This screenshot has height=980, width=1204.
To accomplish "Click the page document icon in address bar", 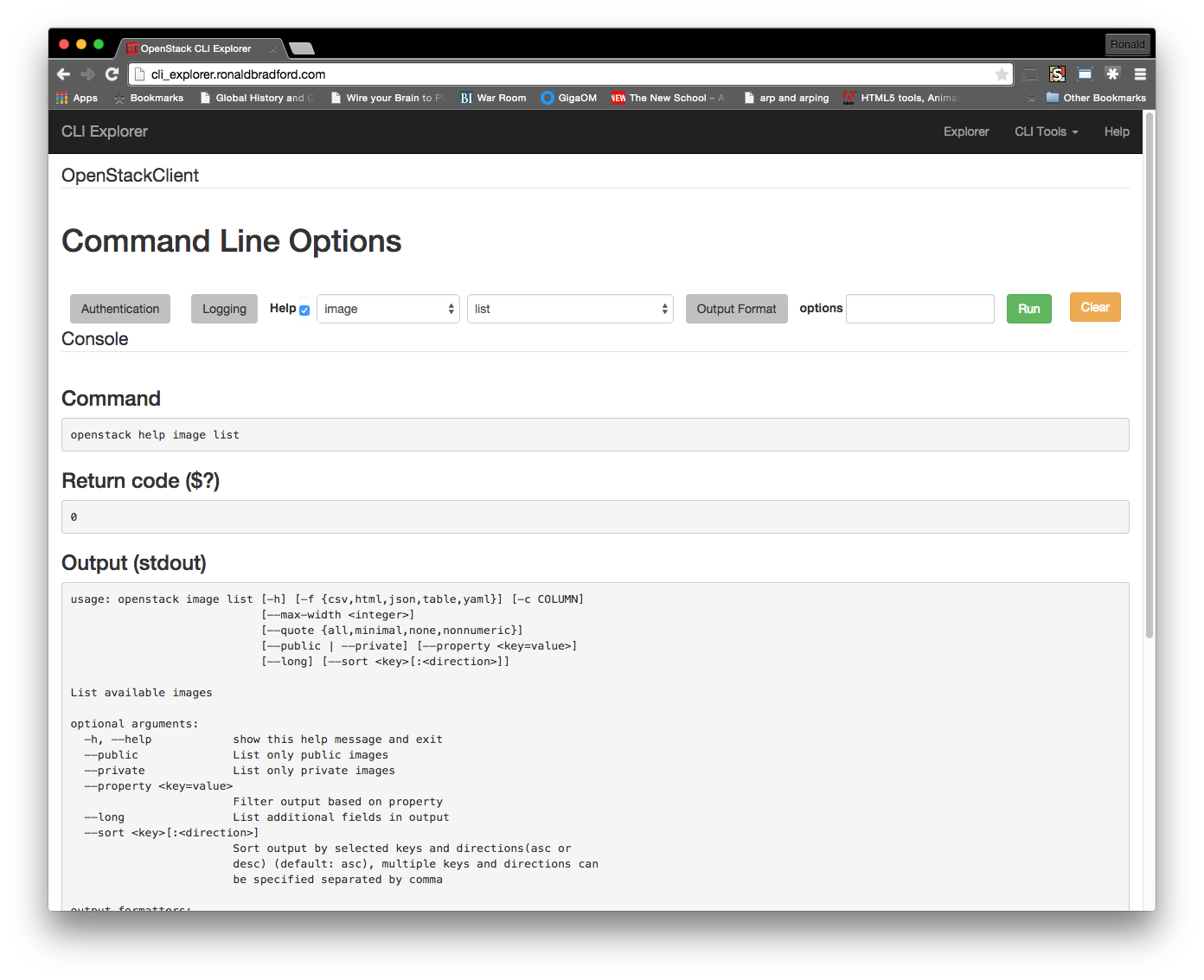I will (x=140, y=74).
